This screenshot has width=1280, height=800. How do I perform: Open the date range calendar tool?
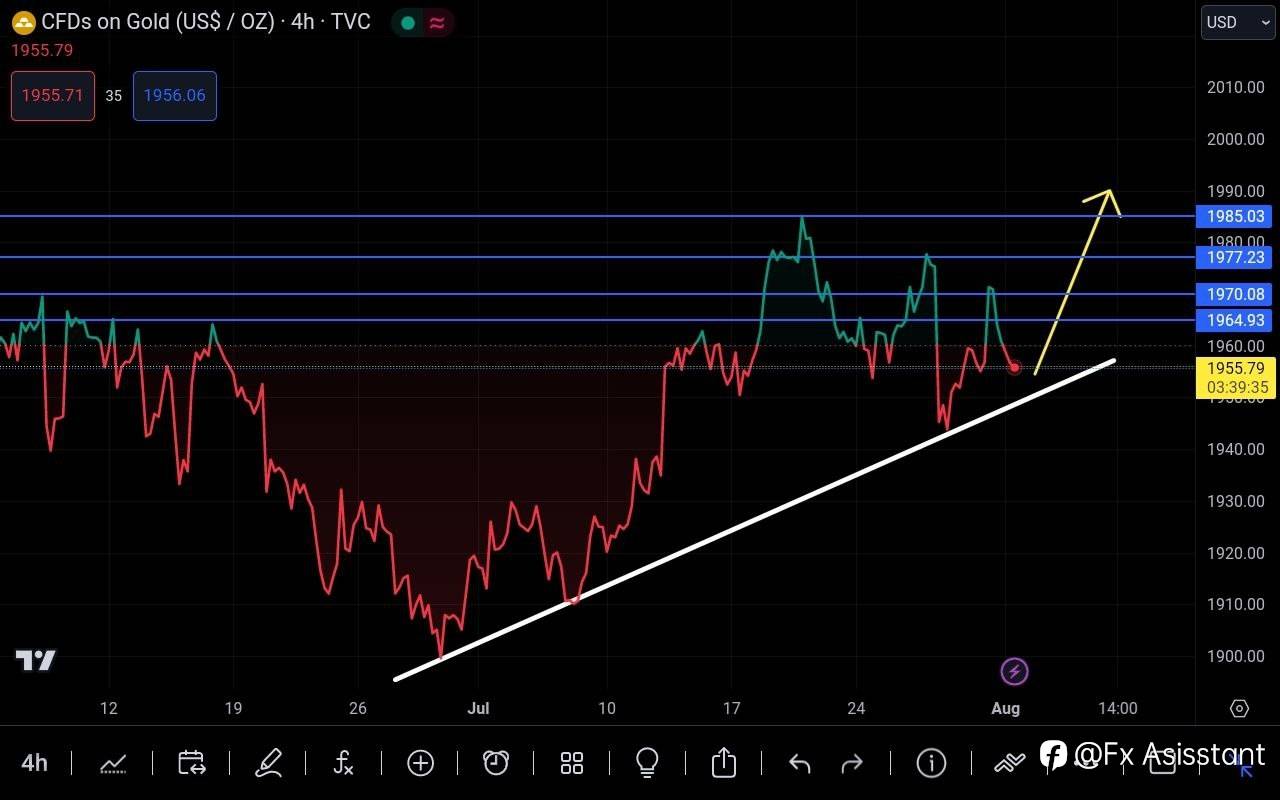pyautogui.click(x=191, y=763)
